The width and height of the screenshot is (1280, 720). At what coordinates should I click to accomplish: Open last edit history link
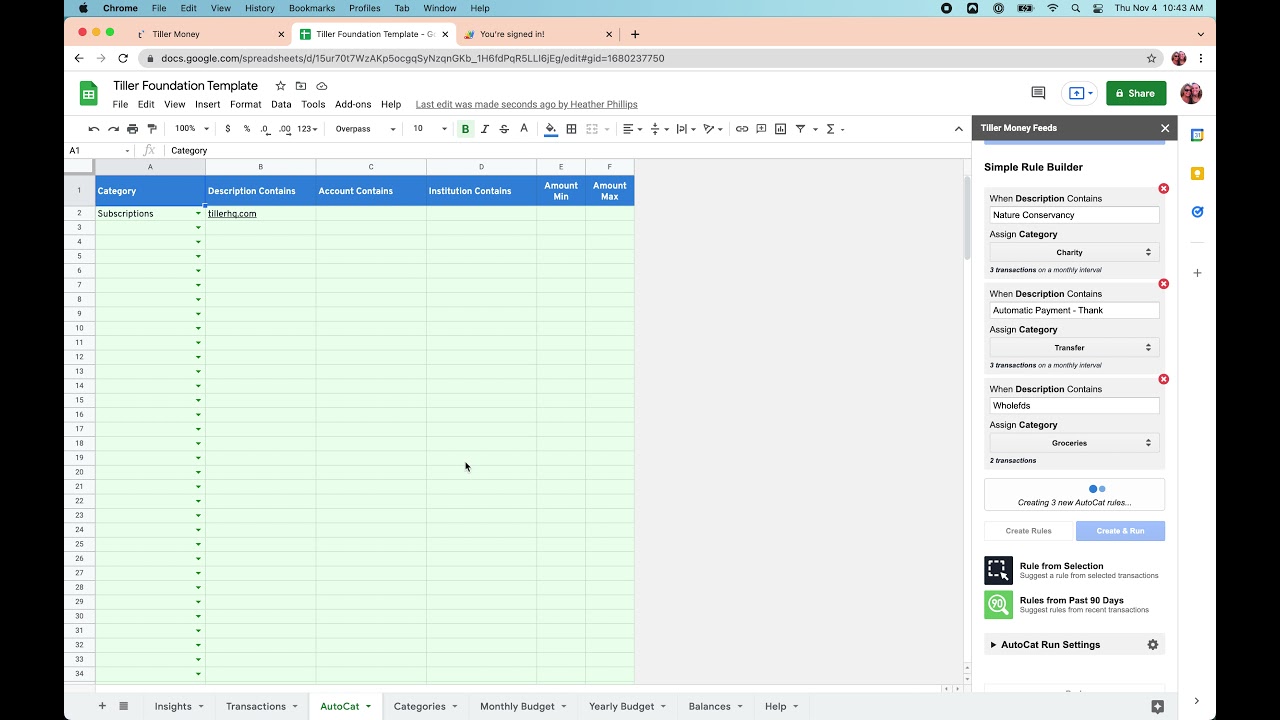coord(526,104)
